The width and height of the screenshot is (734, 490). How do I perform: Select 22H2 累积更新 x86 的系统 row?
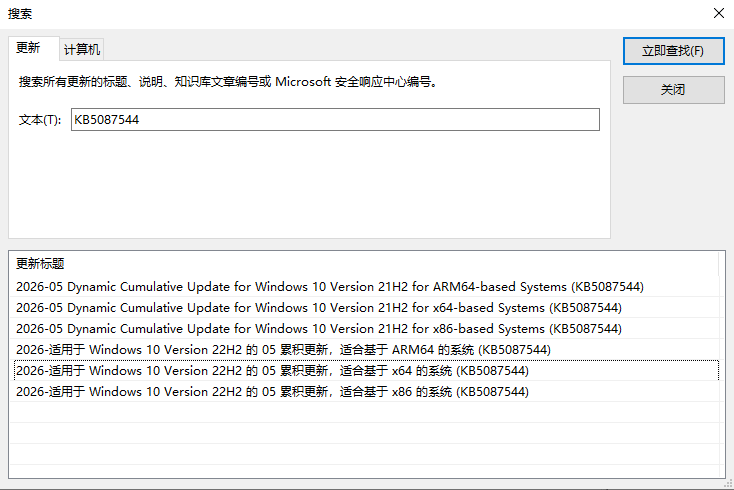364,392
